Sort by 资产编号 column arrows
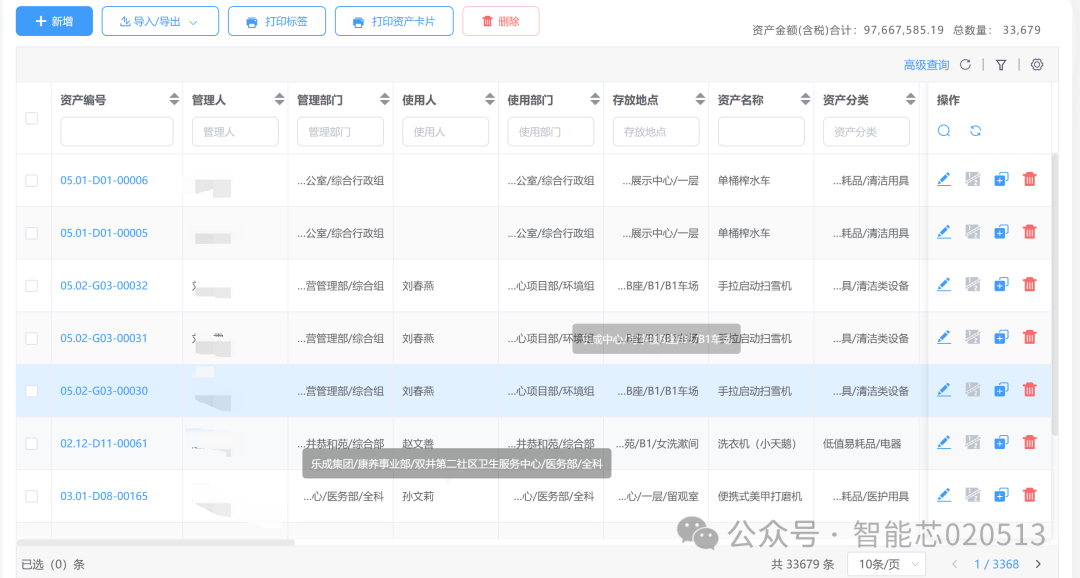This screenshot has width=1080, height=578. tap(174, 100)
